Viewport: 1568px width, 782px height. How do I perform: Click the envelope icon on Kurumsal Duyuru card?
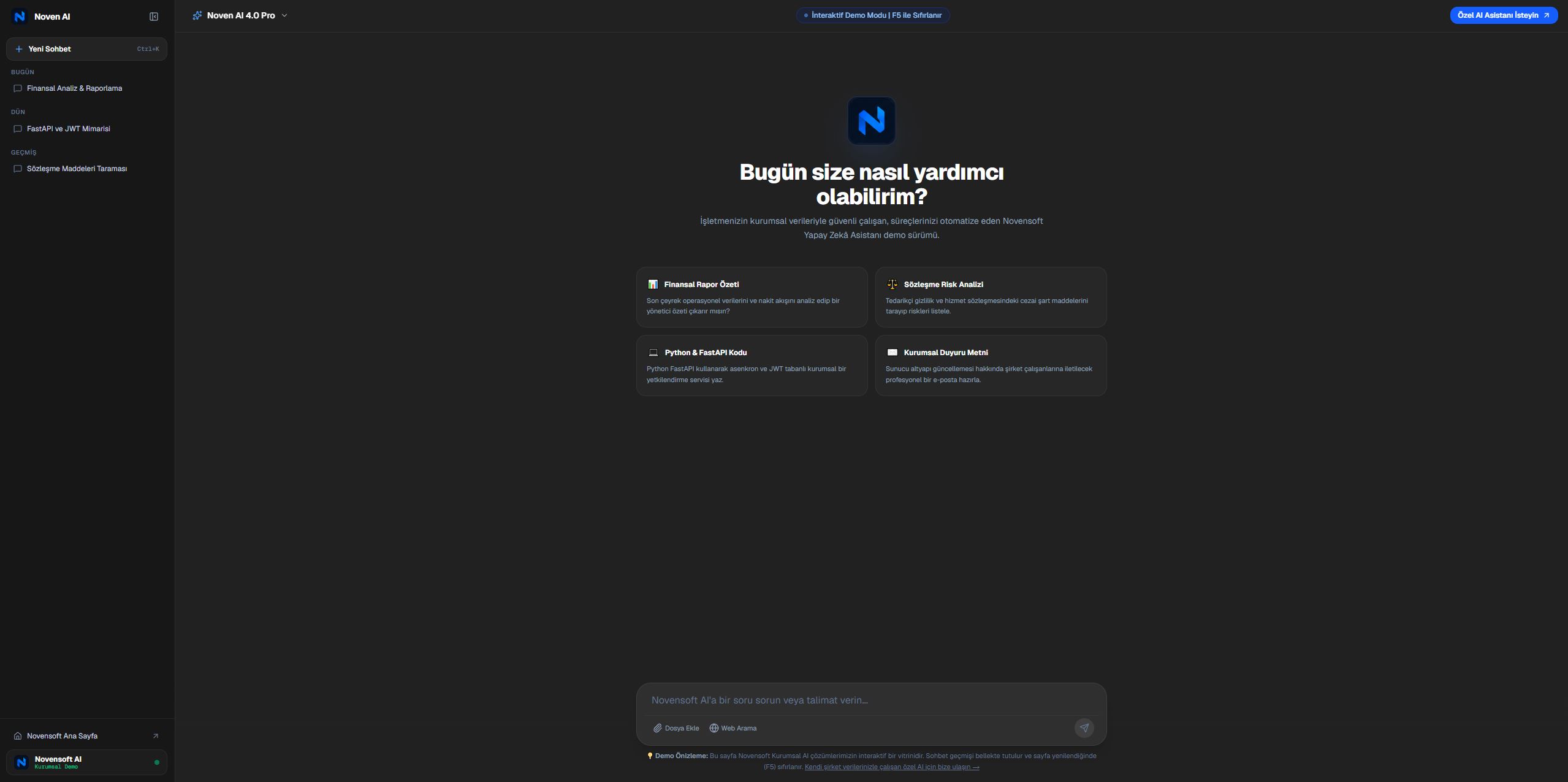pos(892,352)
